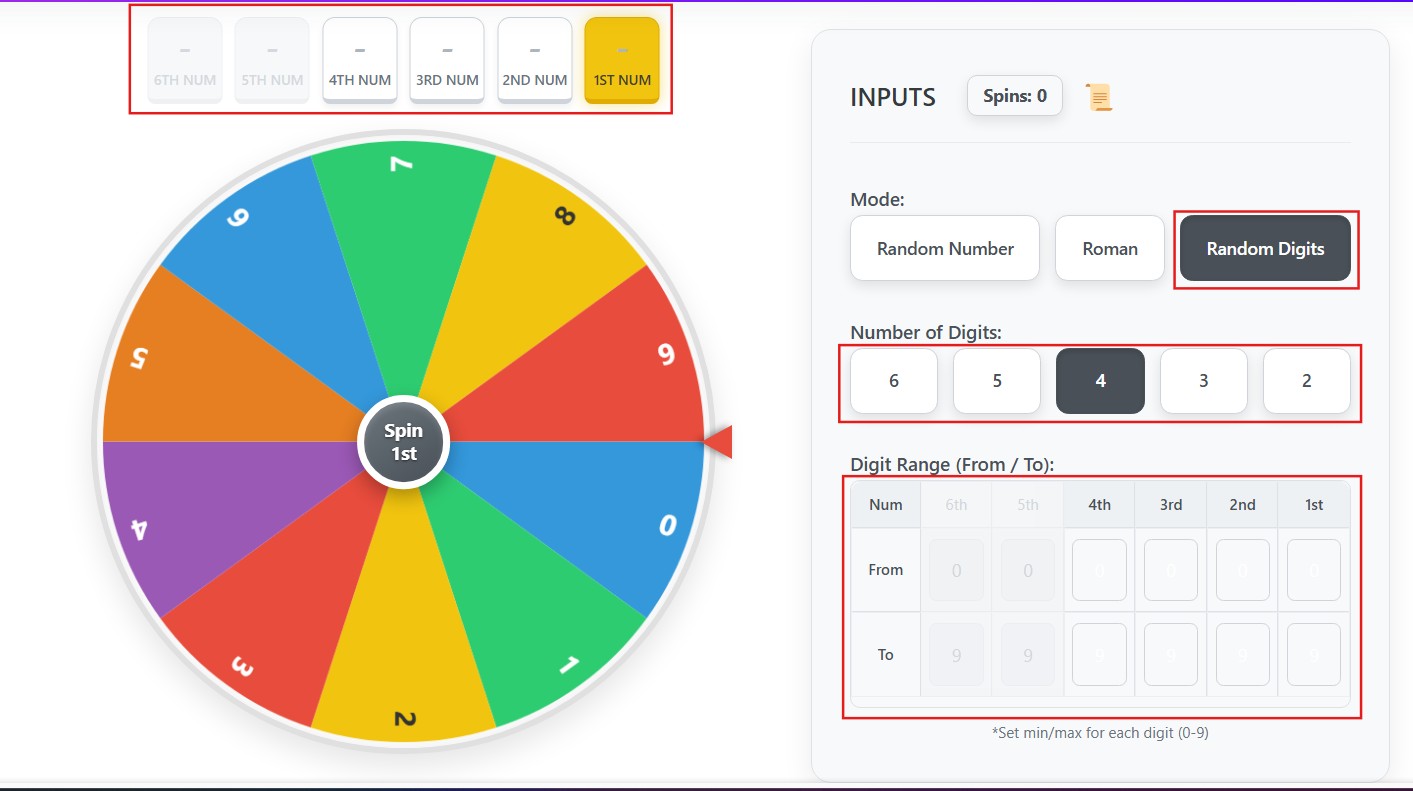Select the 1ST NUM result box
The width and height of the screenshot is (1413, 791).
[622, 60]
